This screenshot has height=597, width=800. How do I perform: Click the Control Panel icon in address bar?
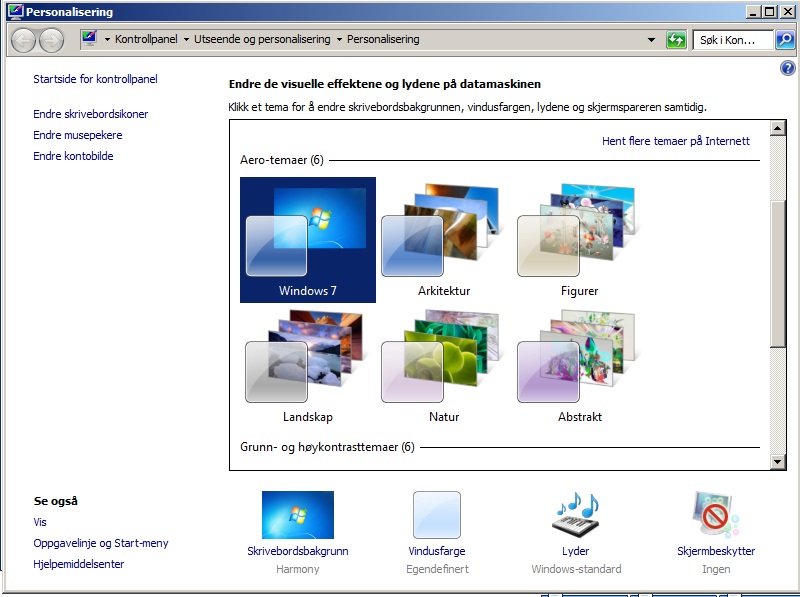coord(89,39)
